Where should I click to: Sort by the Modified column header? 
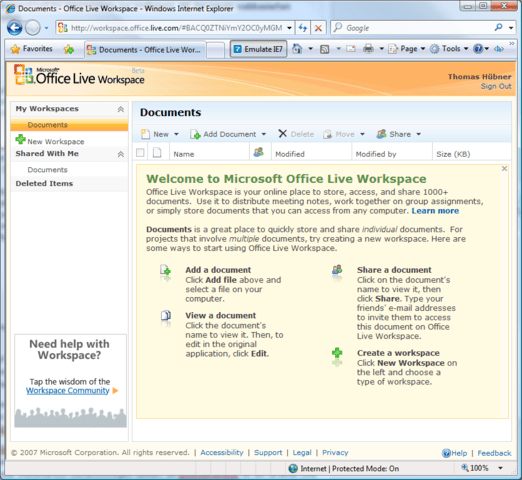290,154
